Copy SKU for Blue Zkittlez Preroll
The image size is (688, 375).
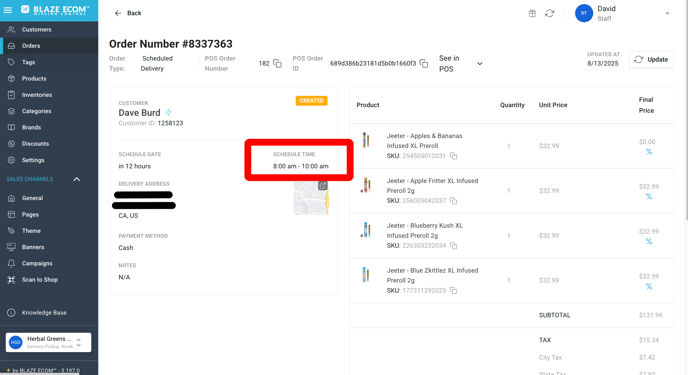pos(453,291)
